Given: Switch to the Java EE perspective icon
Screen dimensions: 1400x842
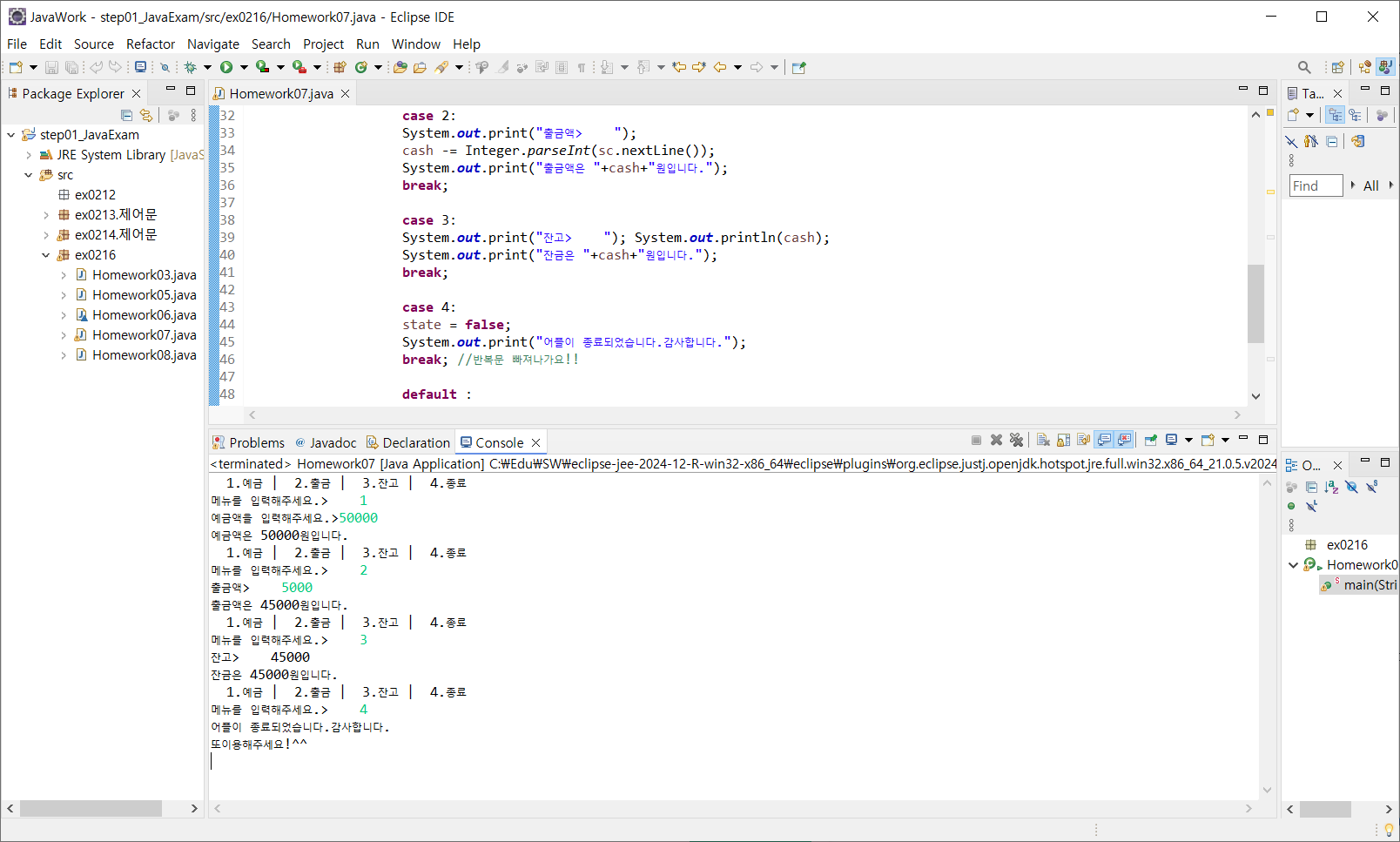Looking at the screenshot, I should click(1365, 67).
